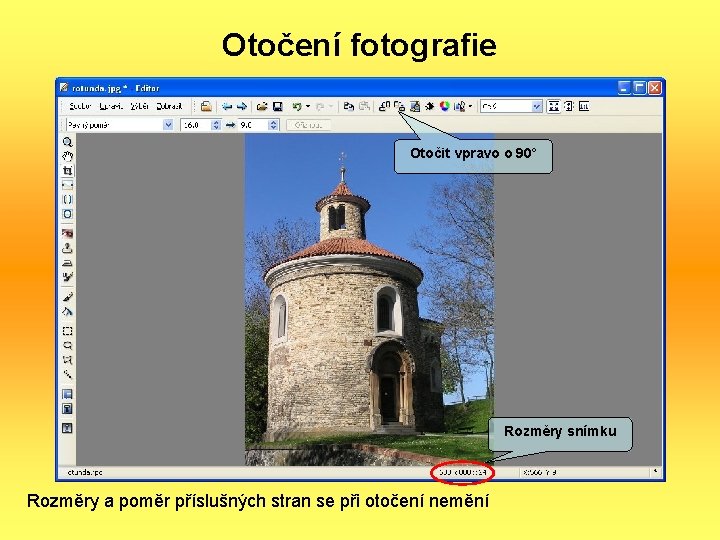Click the rotate right 90° icon
Image resolution: width=720 pixels, height=540 pixels.
tap(399, 107)
